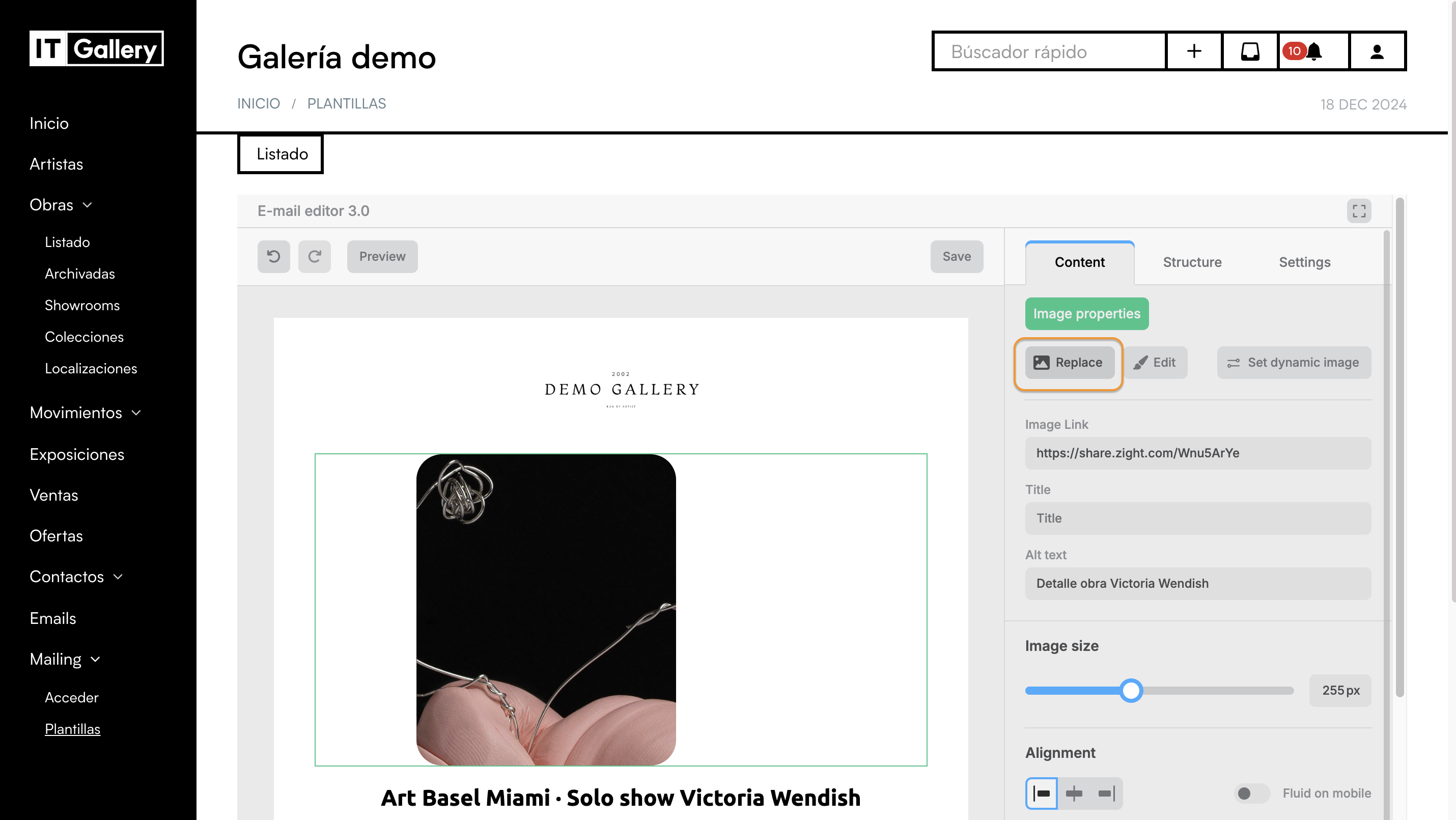Viewport: 1456px width, 820px height.
Task: Click the redo arrow icon
Action: pyautogui.click(x=314, y=257)
